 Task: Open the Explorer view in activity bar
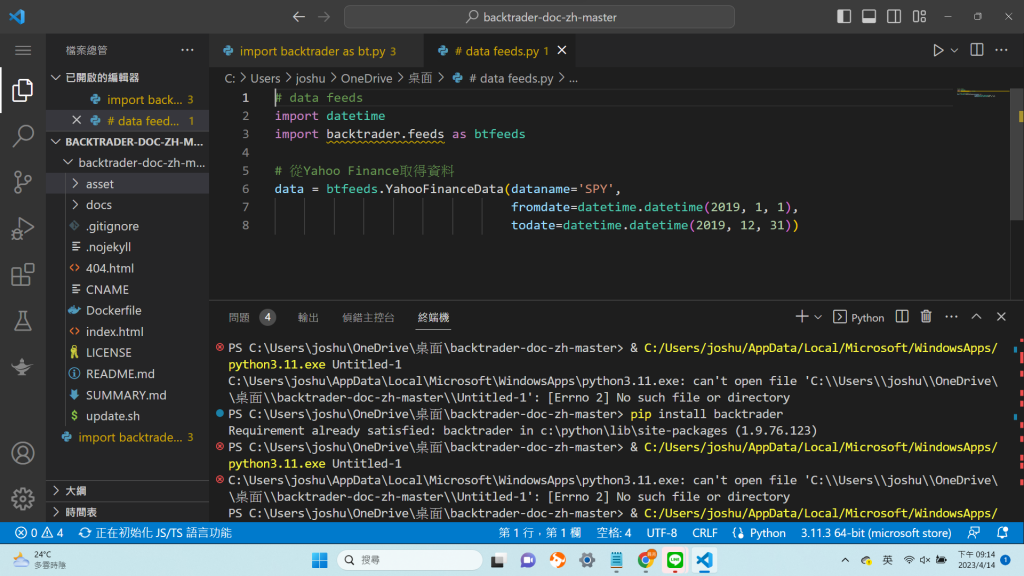pyautogui.click(x=22, y=90)
